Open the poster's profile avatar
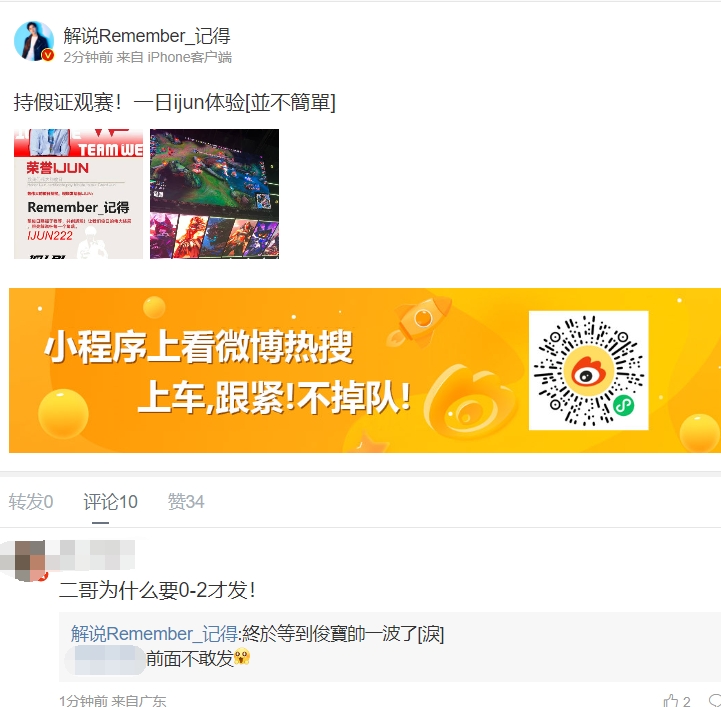 click(x=34, y=41)
